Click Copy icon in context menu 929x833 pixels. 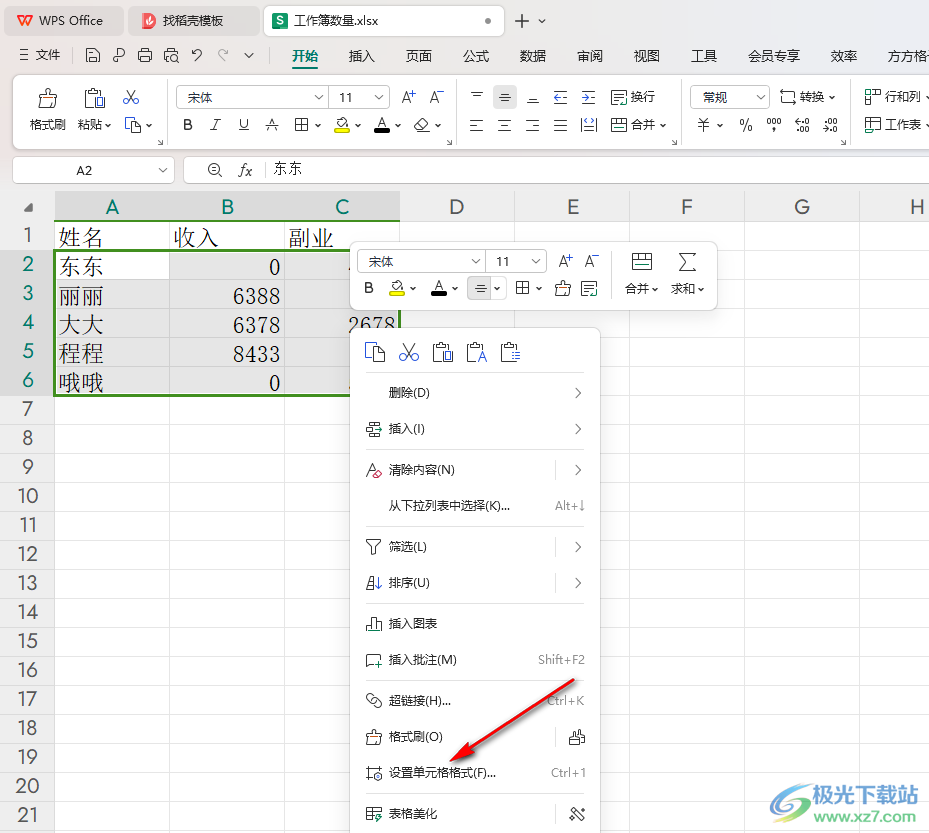click(374, 353)
